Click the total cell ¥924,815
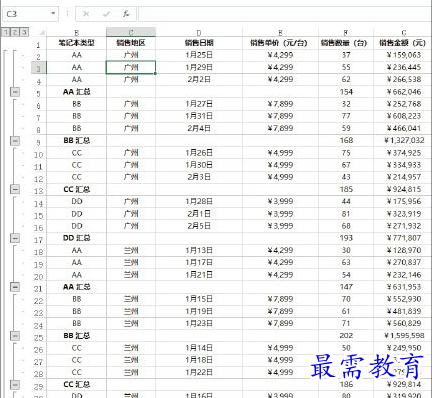 pos(403,189)
